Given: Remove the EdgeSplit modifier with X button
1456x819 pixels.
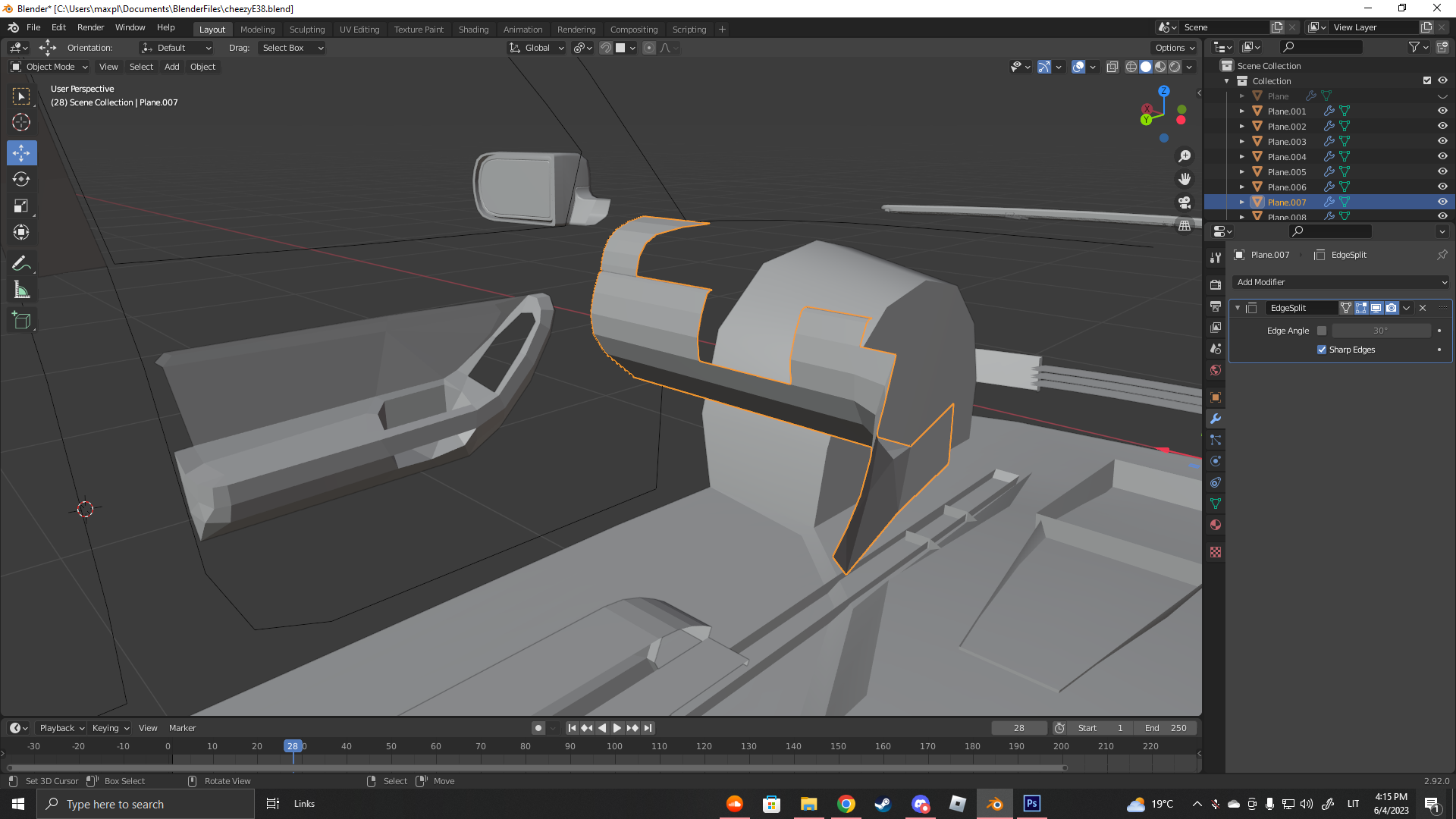Looking at the screenshot, I should [1423, 308].
